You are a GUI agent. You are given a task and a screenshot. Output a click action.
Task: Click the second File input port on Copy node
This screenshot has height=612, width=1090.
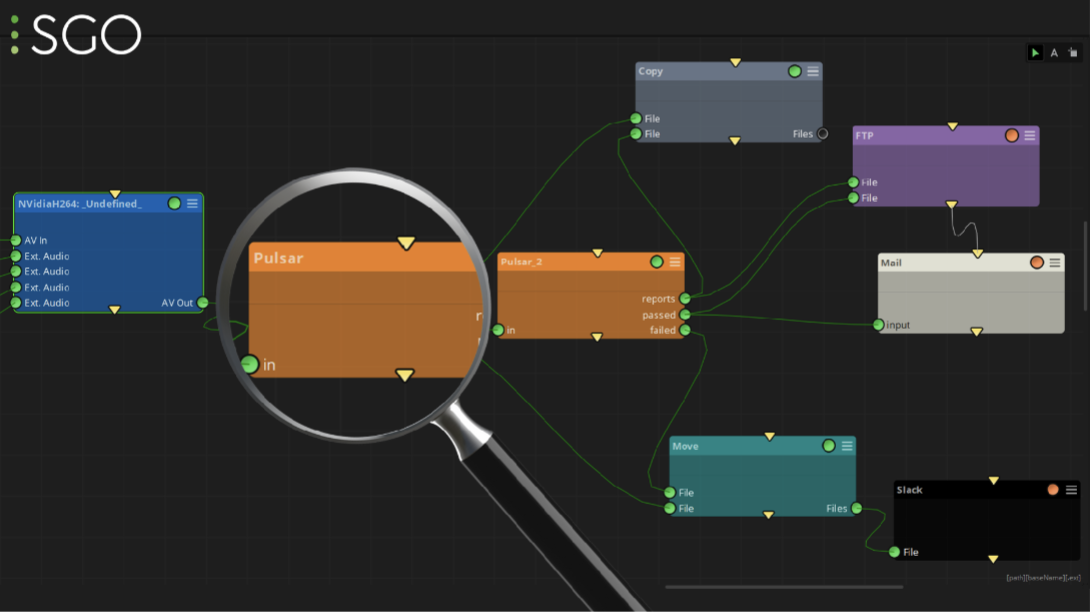tap(635, 134)
